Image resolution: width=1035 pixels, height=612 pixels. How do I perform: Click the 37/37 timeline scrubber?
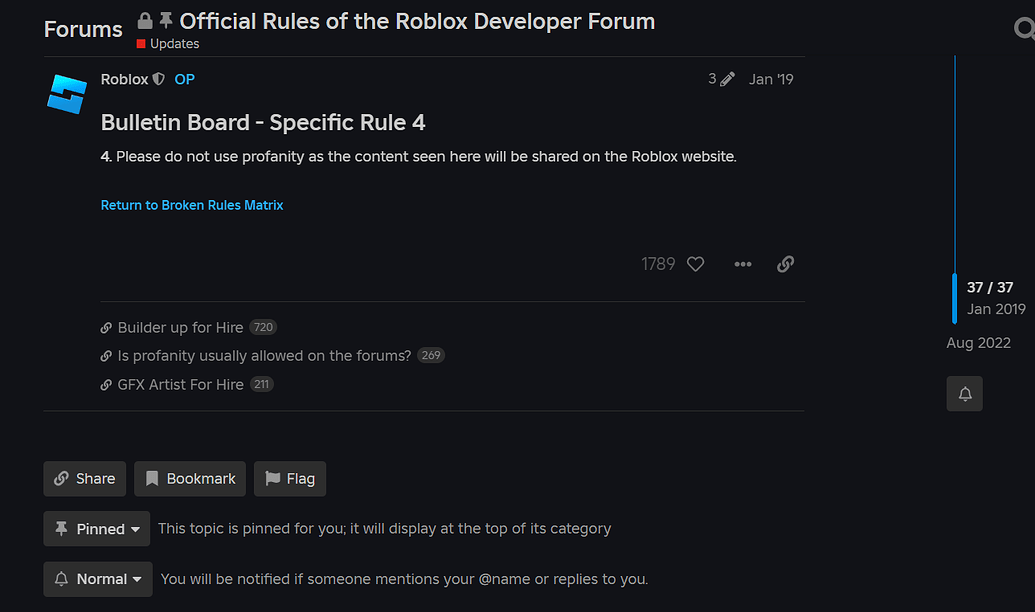tap(990, 287)
